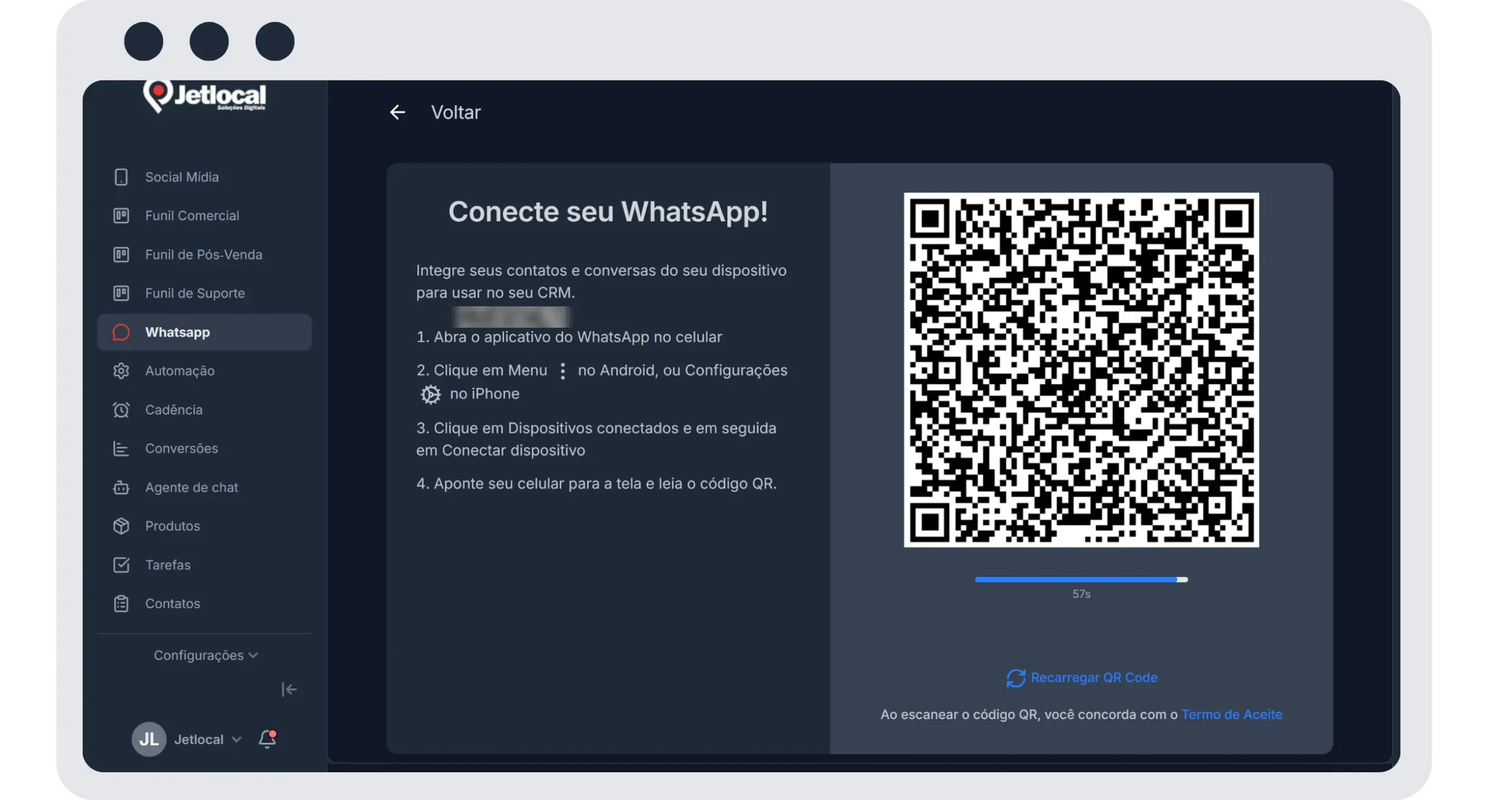Click the Tarefas checkmark icon
Viewport: 1512px width, 800px height.
(121, 565)
